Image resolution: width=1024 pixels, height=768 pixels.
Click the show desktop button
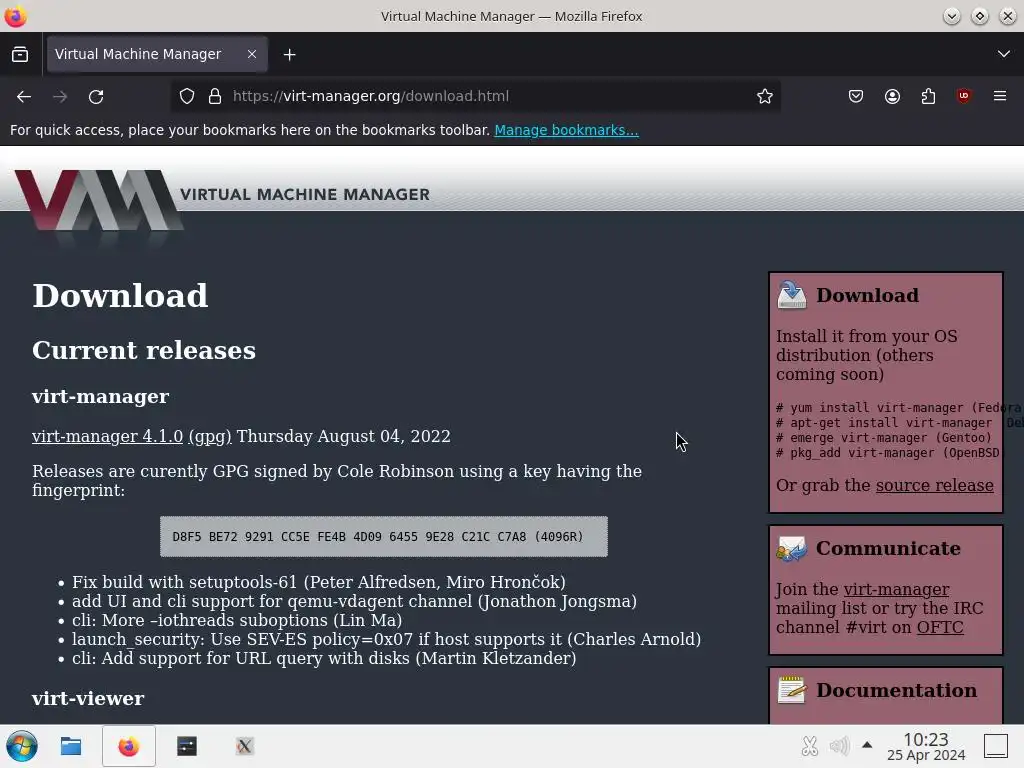[x=996, y=746]
